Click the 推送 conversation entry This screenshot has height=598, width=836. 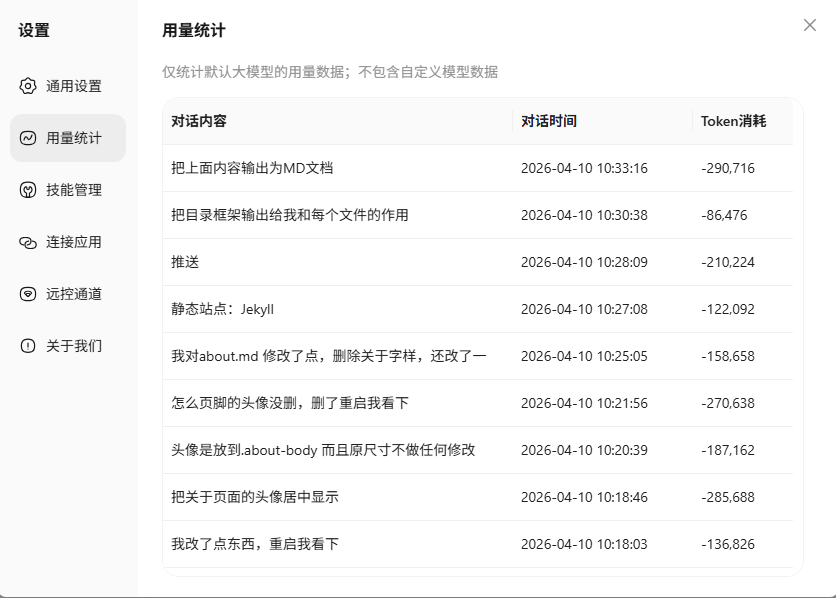click(185, 262)
